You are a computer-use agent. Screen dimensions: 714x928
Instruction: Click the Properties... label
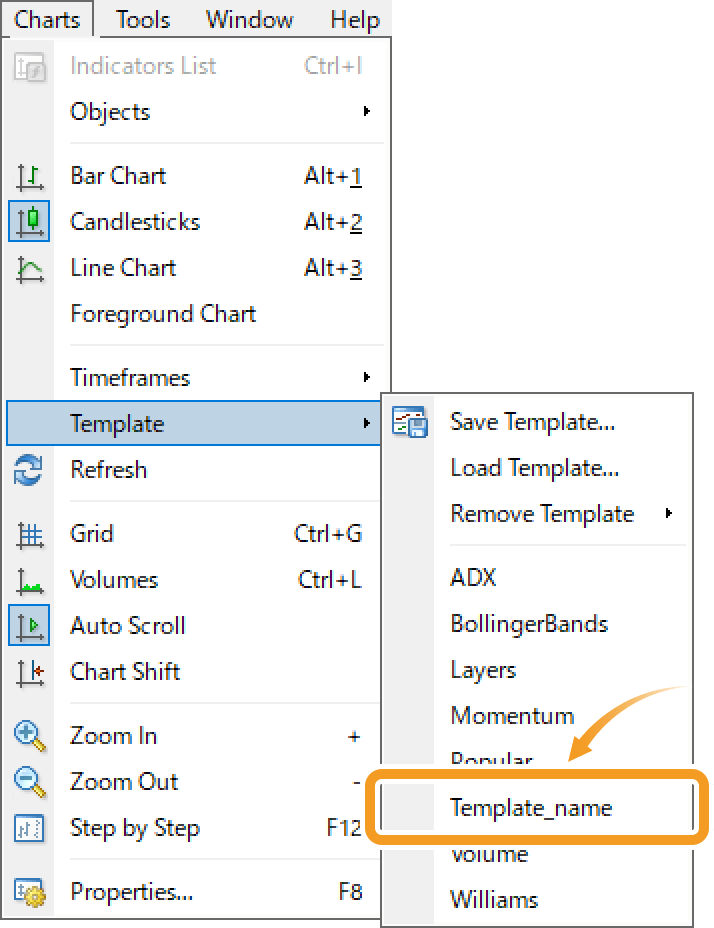[131, 891]
